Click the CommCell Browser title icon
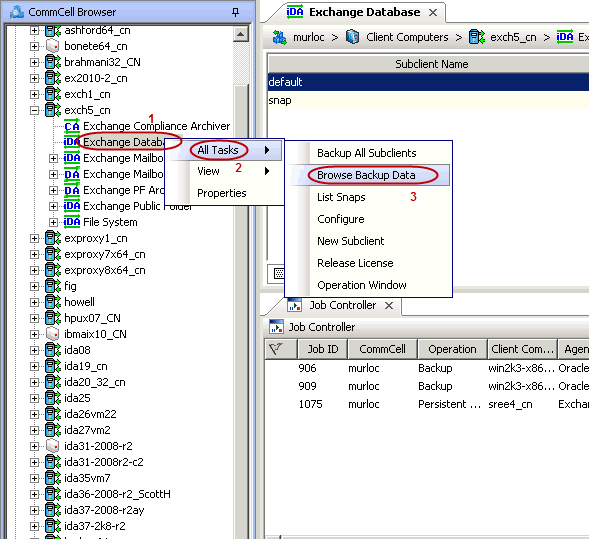The image size is (589, 539). pos(17,12)
